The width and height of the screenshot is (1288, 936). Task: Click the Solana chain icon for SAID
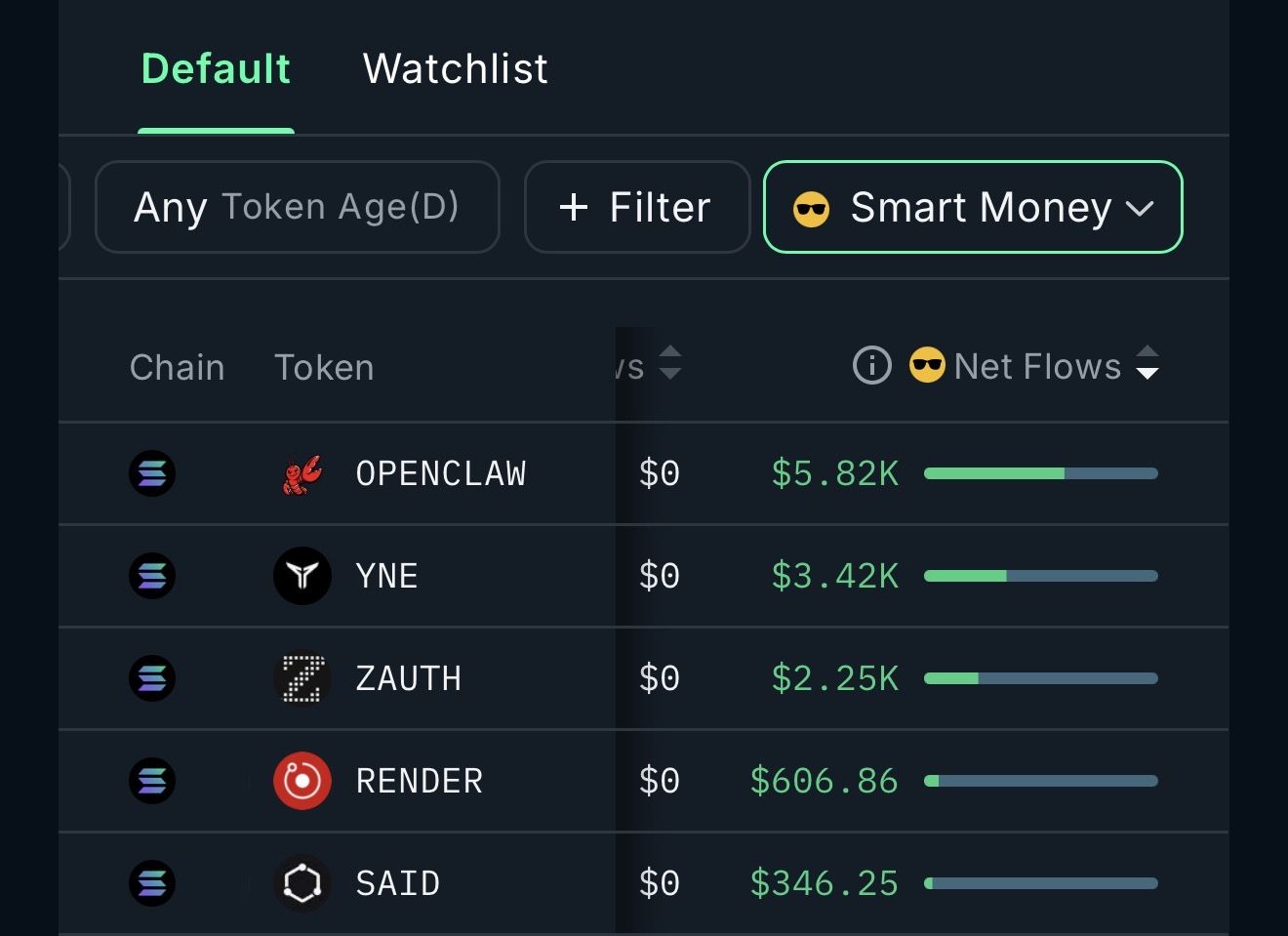point(152,883)
